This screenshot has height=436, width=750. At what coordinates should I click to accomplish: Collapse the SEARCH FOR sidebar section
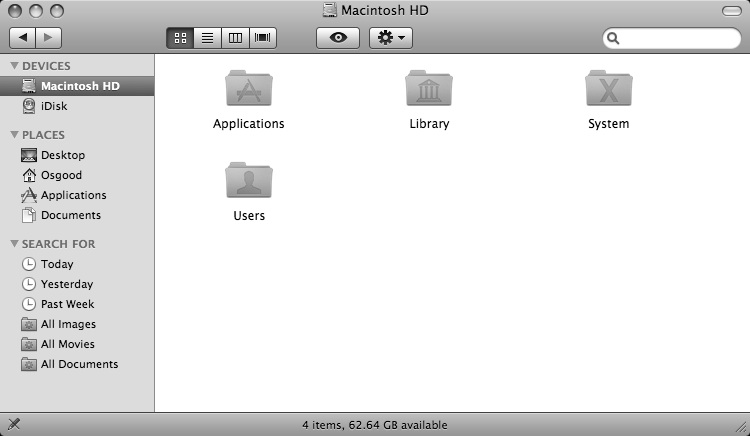(14, 244)
